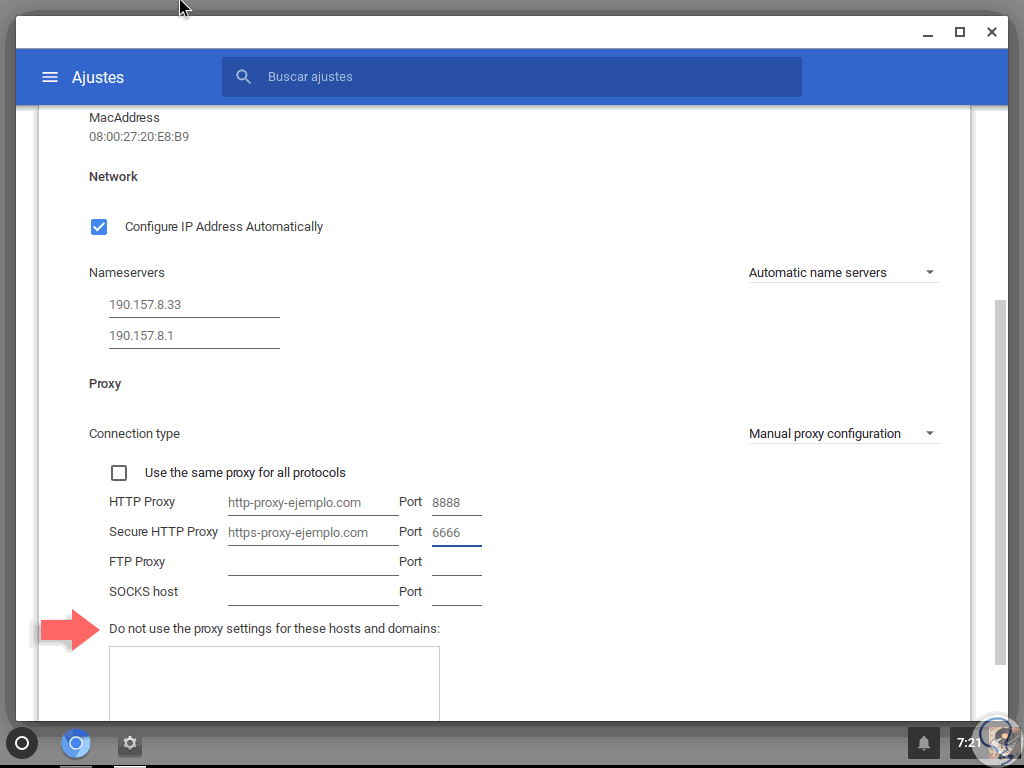1024x768 pixels.
Task: Open the Ajustes hamburger menu
Action: [50, 77]
